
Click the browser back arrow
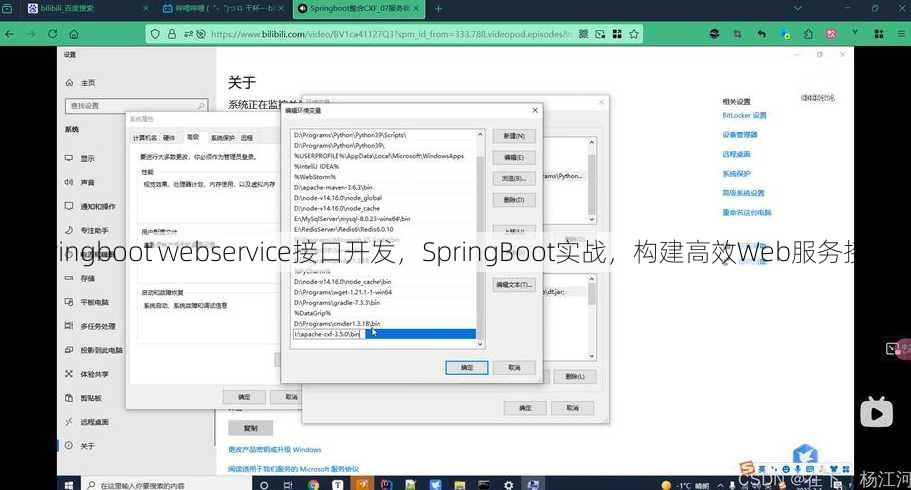[9, 34]
